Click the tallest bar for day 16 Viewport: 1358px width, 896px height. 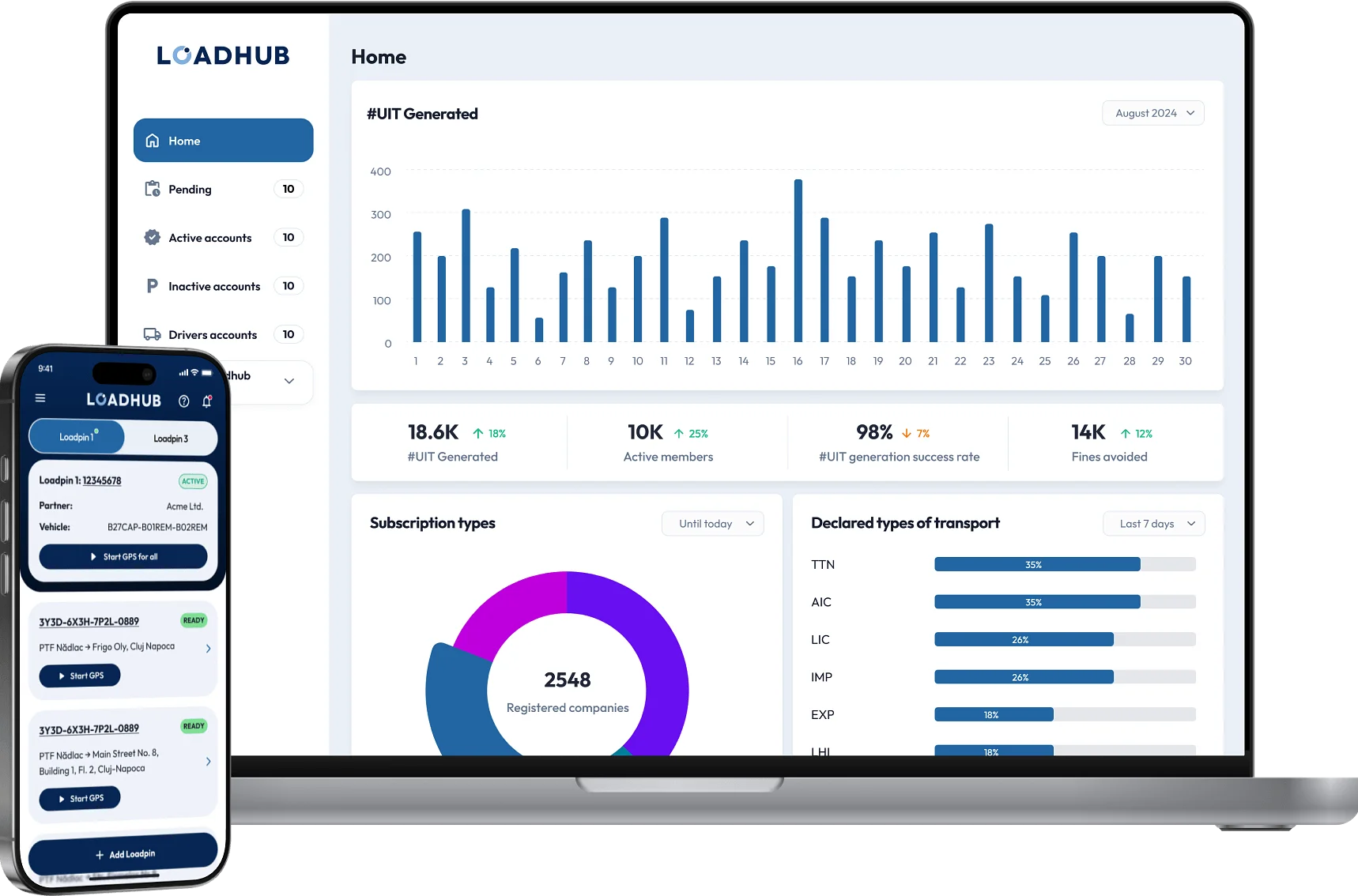[798, 261]
